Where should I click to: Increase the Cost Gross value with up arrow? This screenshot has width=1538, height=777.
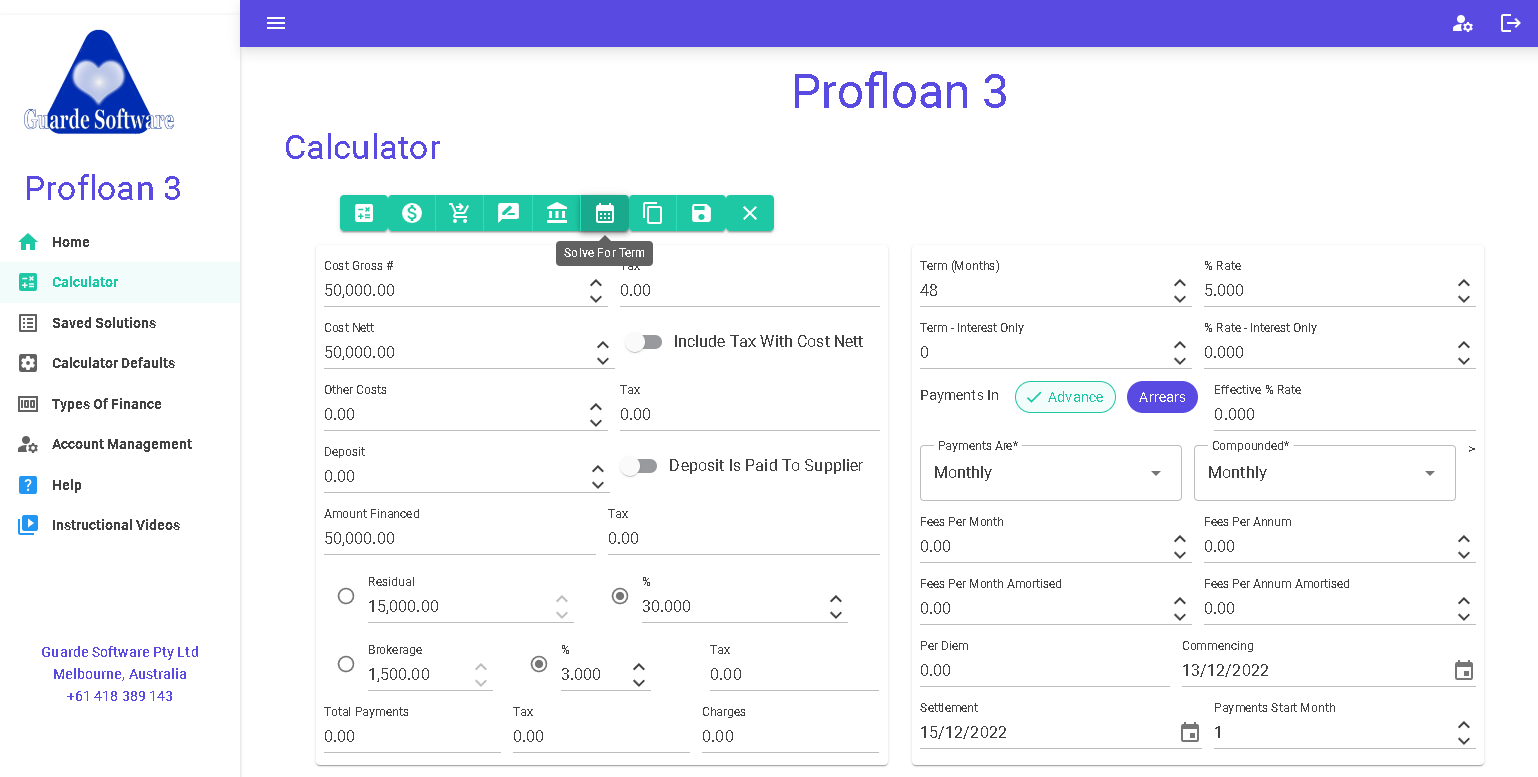coord(596,284)
